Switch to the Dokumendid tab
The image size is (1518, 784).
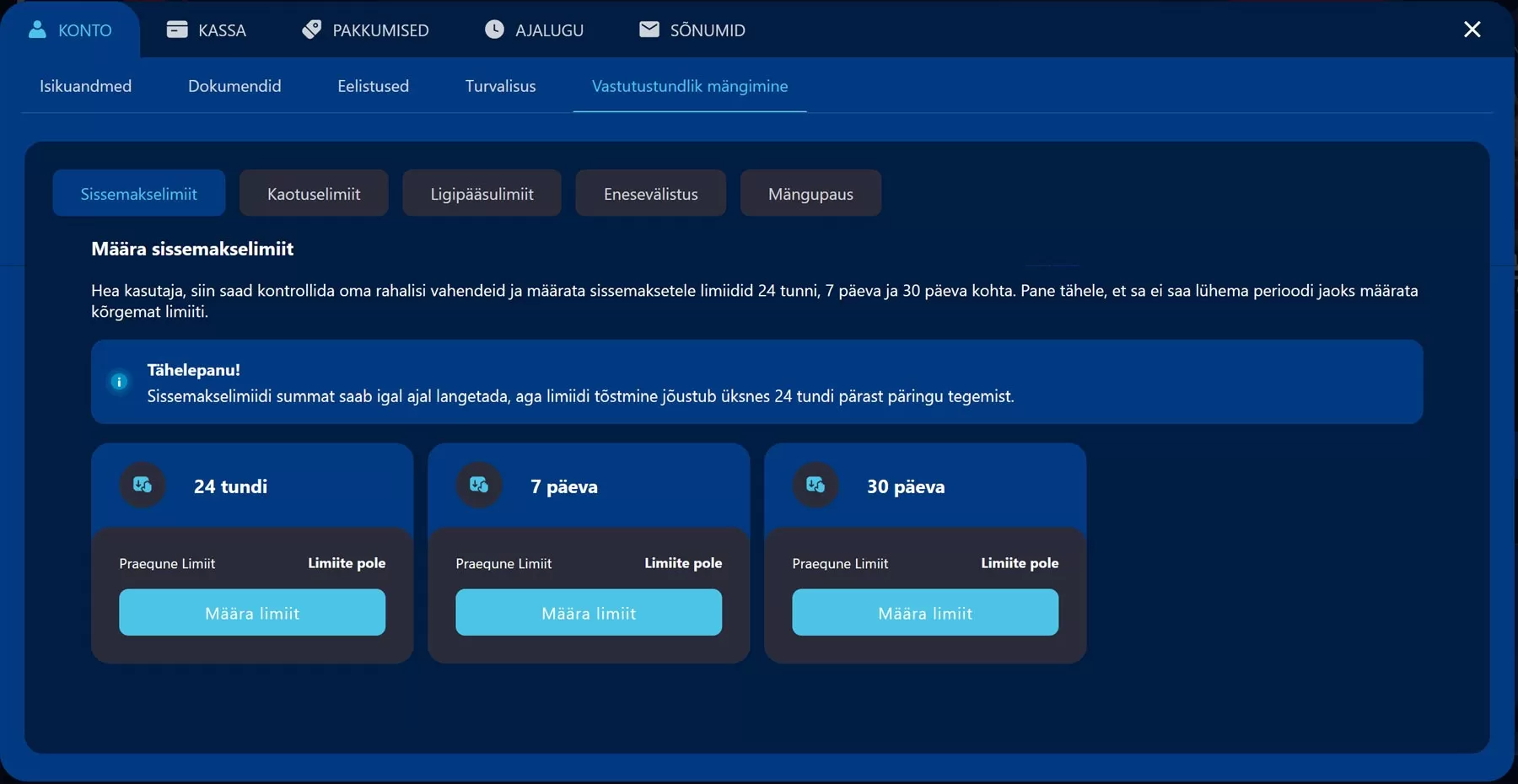[x=234, y=86]
